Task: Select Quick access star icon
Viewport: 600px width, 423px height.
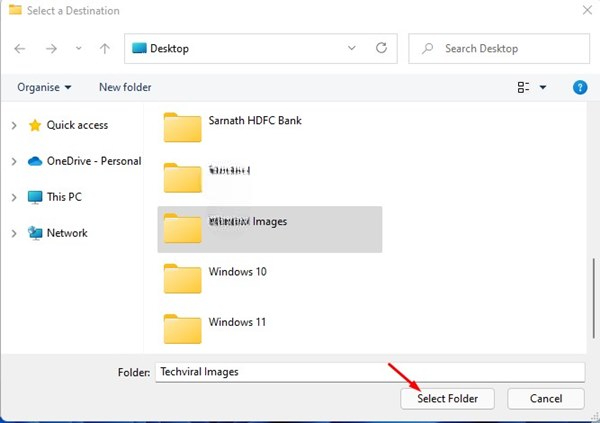Action: point(35,125)
